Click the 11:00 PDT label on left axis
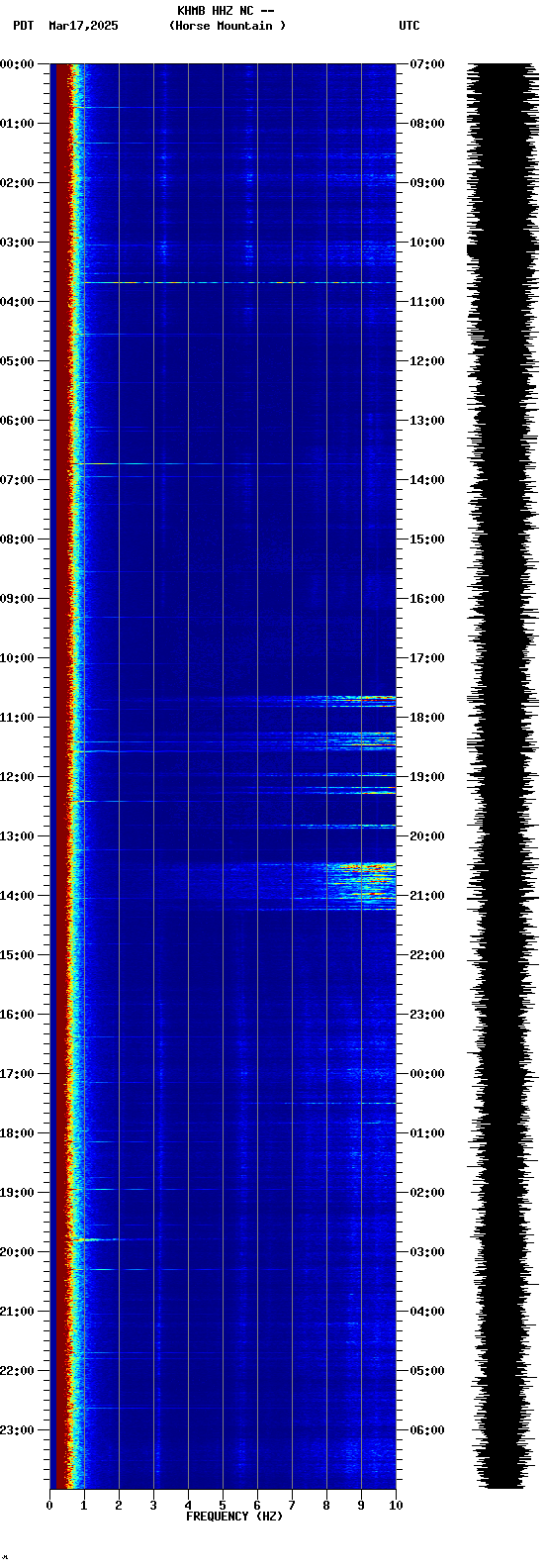The image size is (546, 1568). point(18,718)
